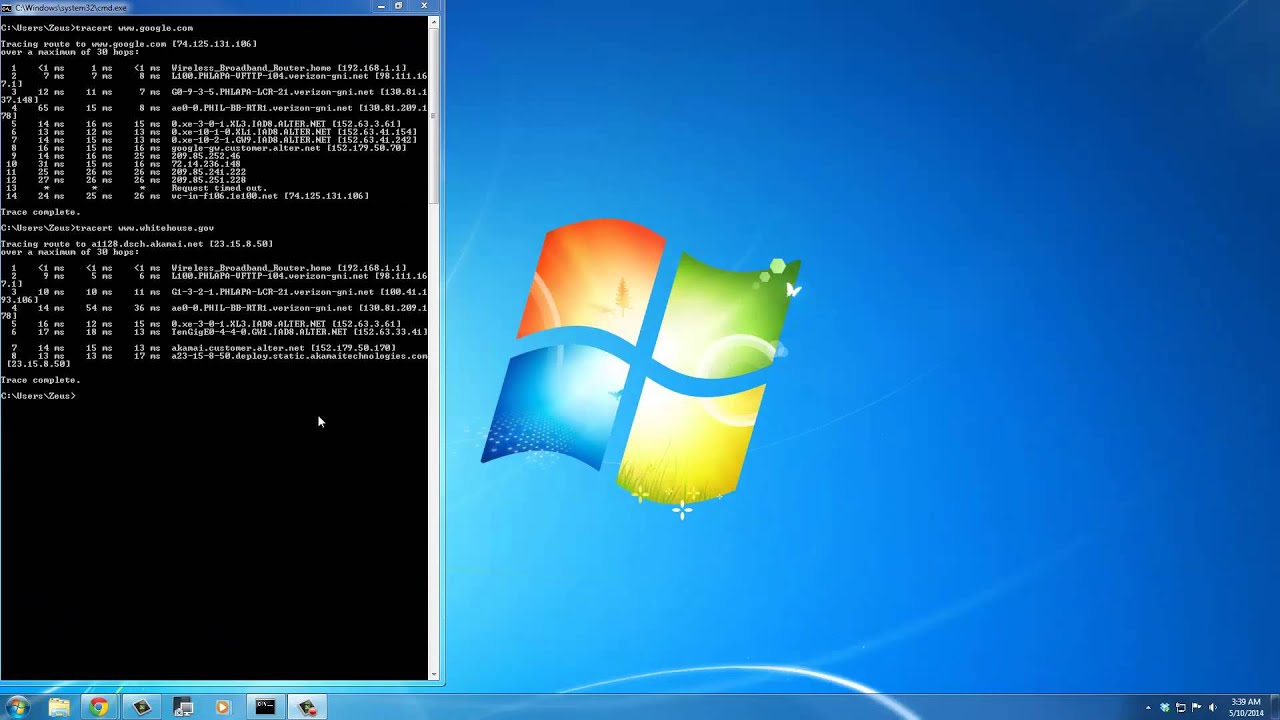
Task: Open the Action Center flag icon
Action: (1196, 708)
